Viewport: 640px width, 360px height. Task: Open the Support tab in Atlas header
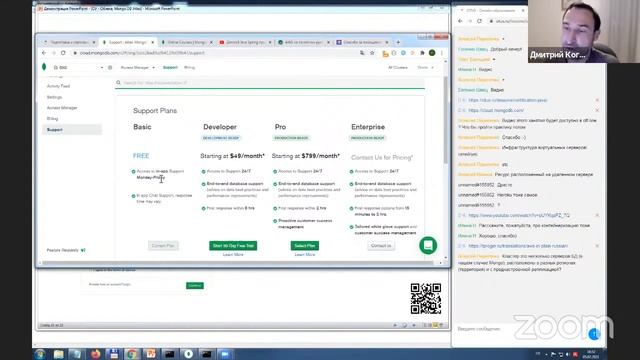point(170,67)
